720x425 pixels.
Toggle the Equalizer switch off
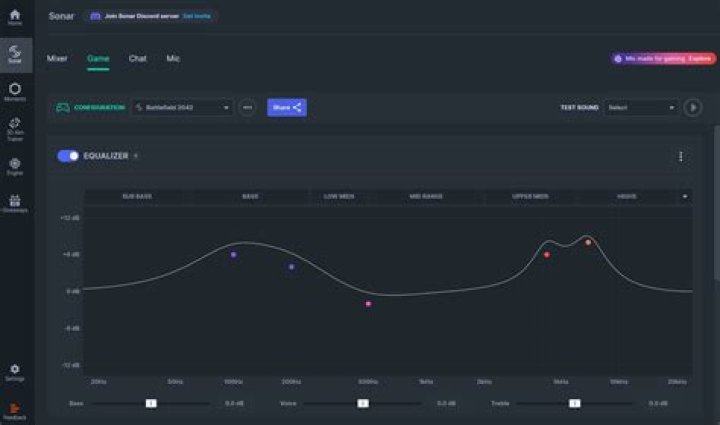[68, 156]
